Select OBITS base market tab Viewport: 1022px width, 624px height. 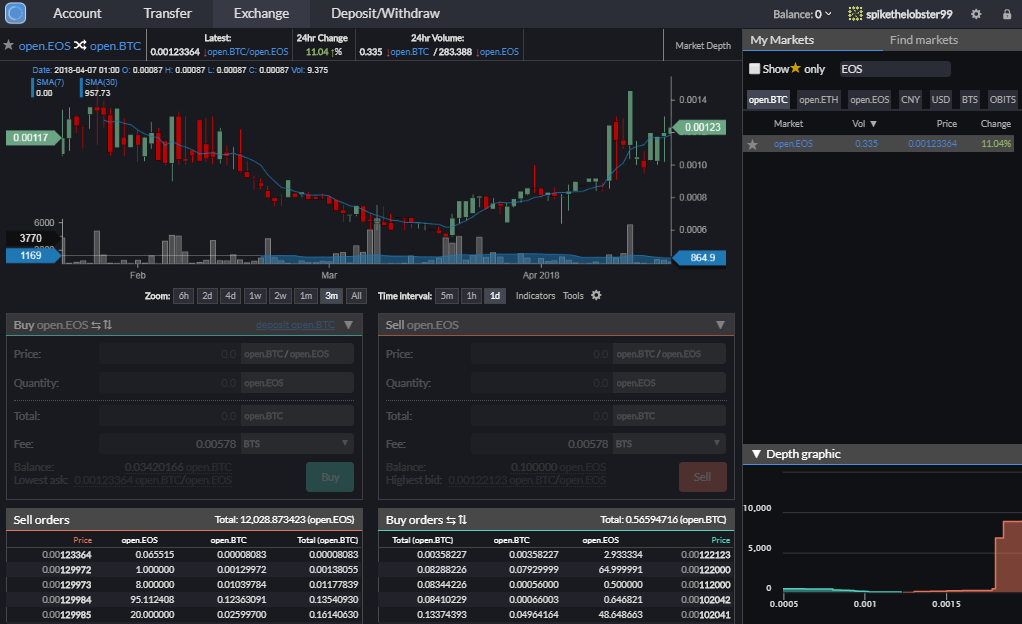[x=1002, y=100]
